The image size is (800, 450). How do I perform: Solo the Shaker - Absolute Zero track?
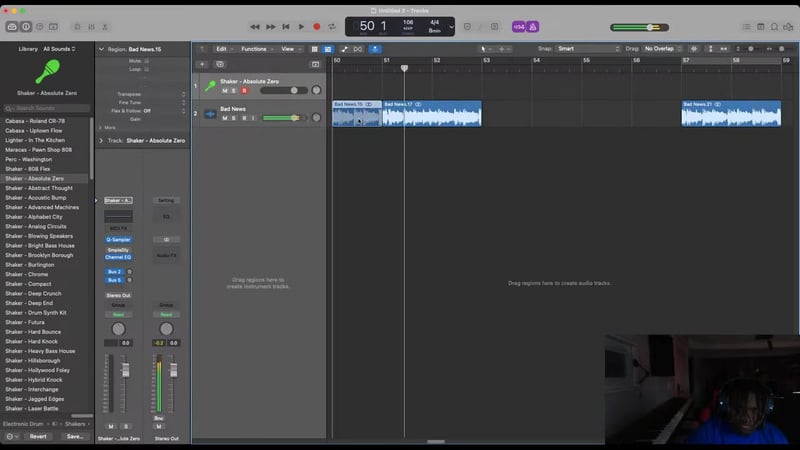pyautogui.click(x=234, y=91)
